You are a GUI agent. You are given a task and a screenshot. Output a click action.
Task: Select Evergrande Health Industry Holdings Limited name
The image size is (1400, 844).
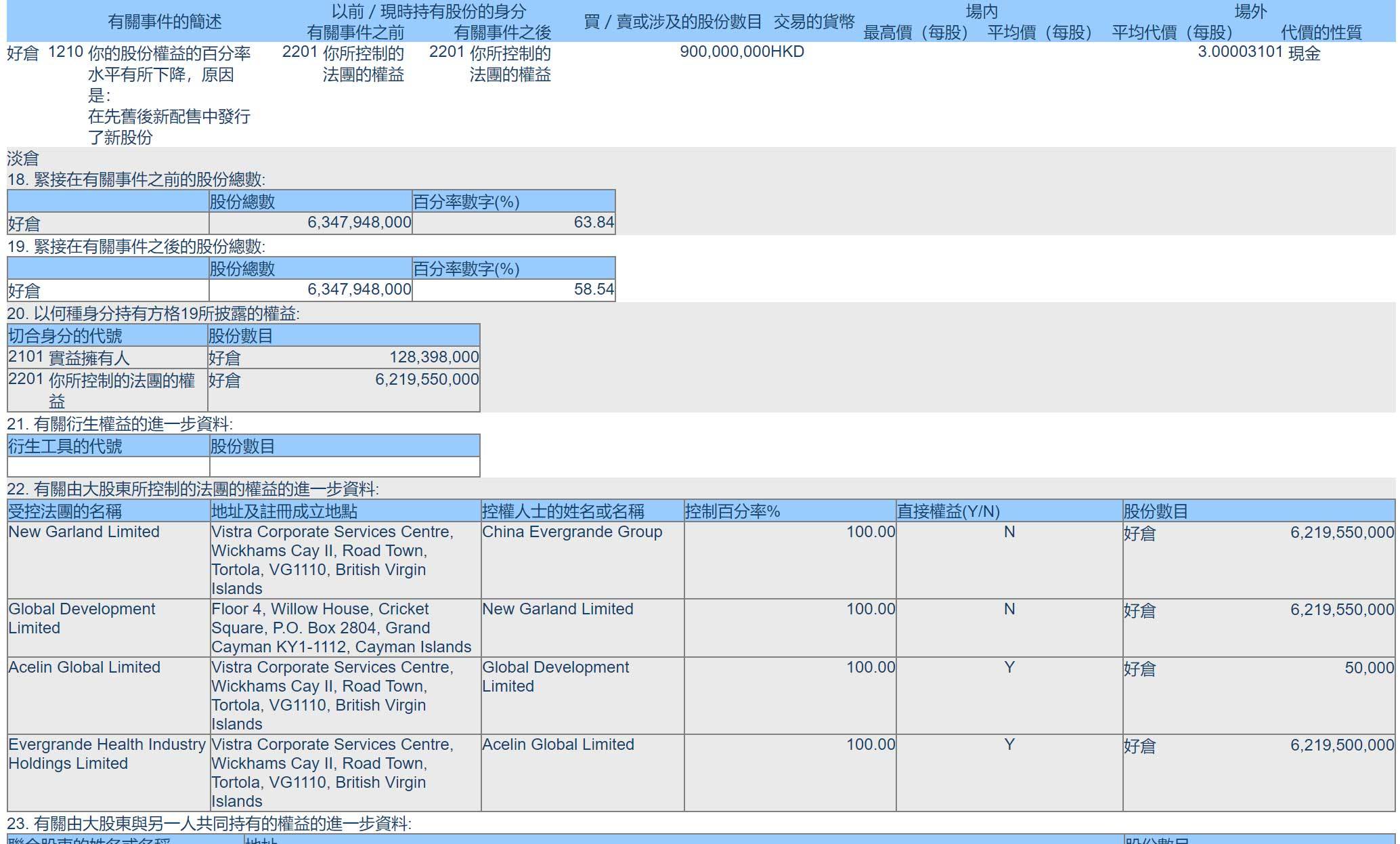[x=107, y=754]
